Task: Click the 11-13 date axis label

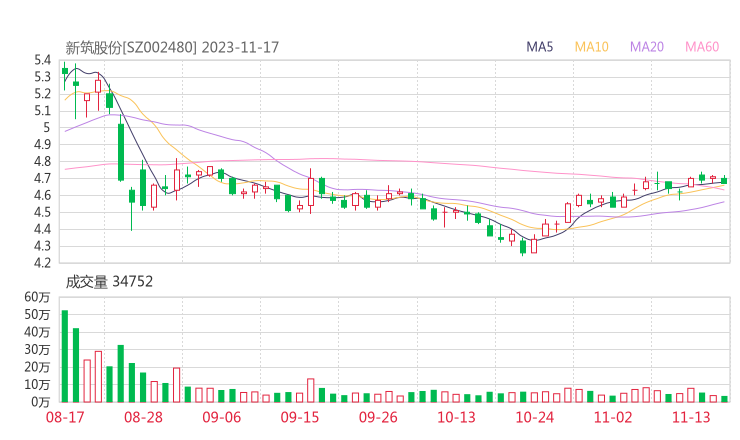Action: tap(691, 417)
